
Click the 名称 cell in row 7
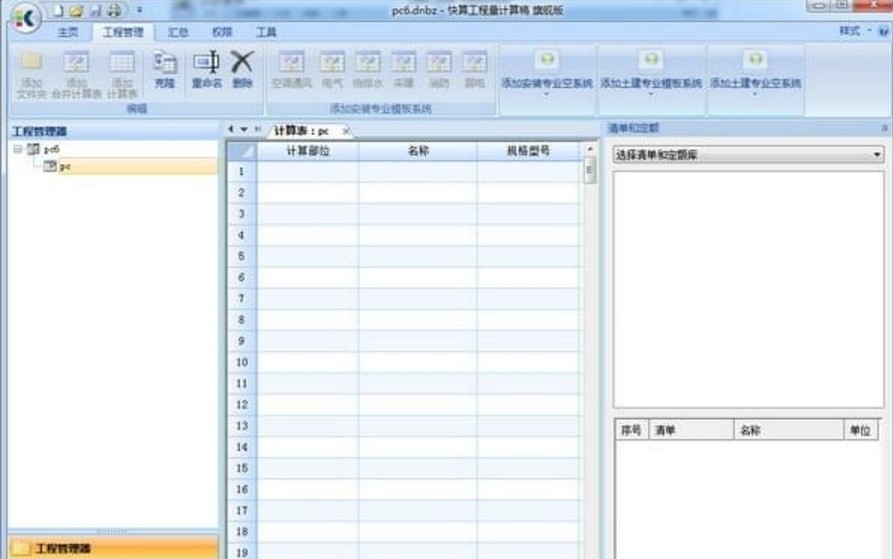tap(418, 298)
